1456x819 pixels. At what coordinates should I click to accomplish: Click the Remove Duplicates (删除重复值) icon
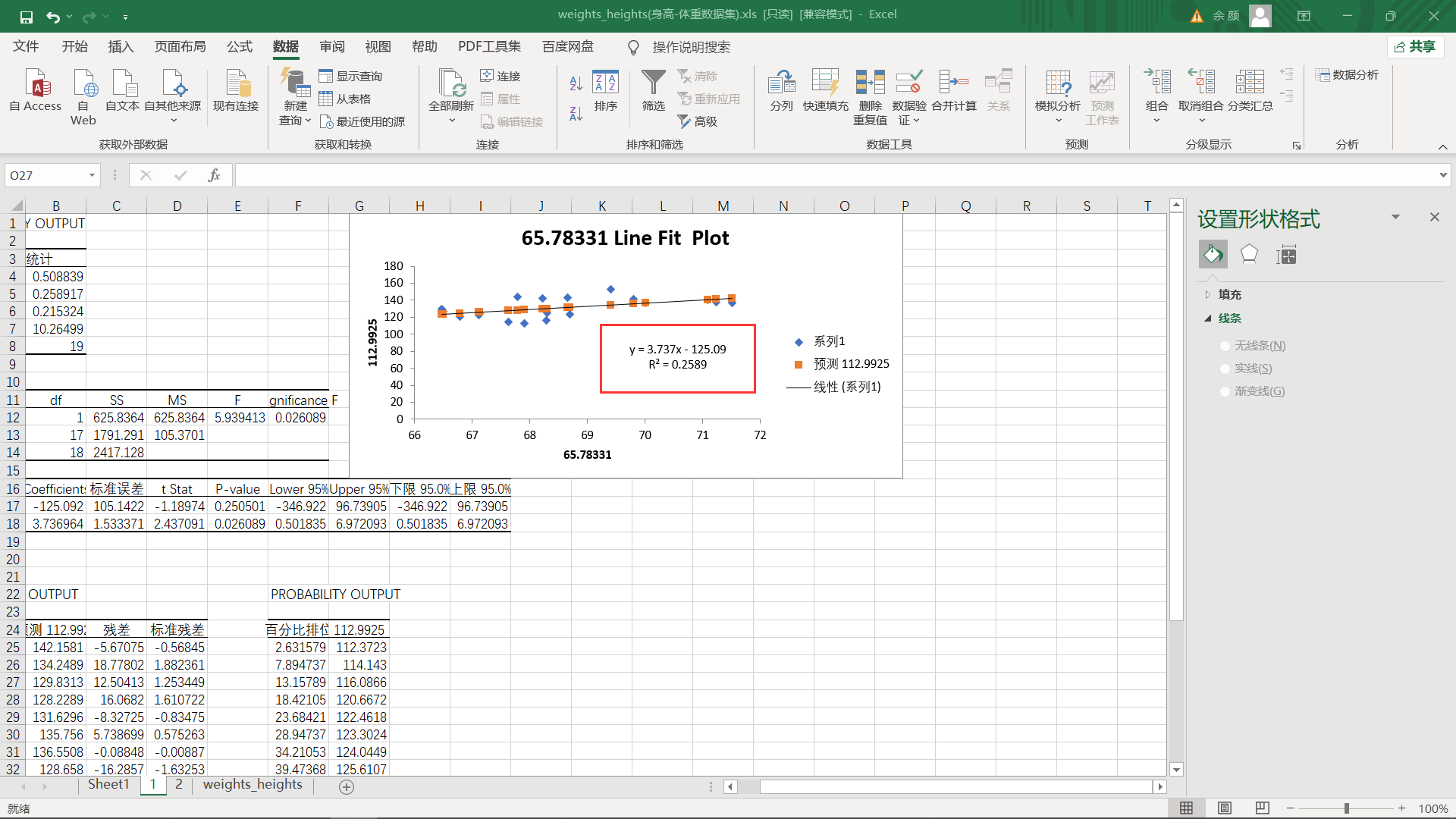pyautogui.click(x=870, y=83)
